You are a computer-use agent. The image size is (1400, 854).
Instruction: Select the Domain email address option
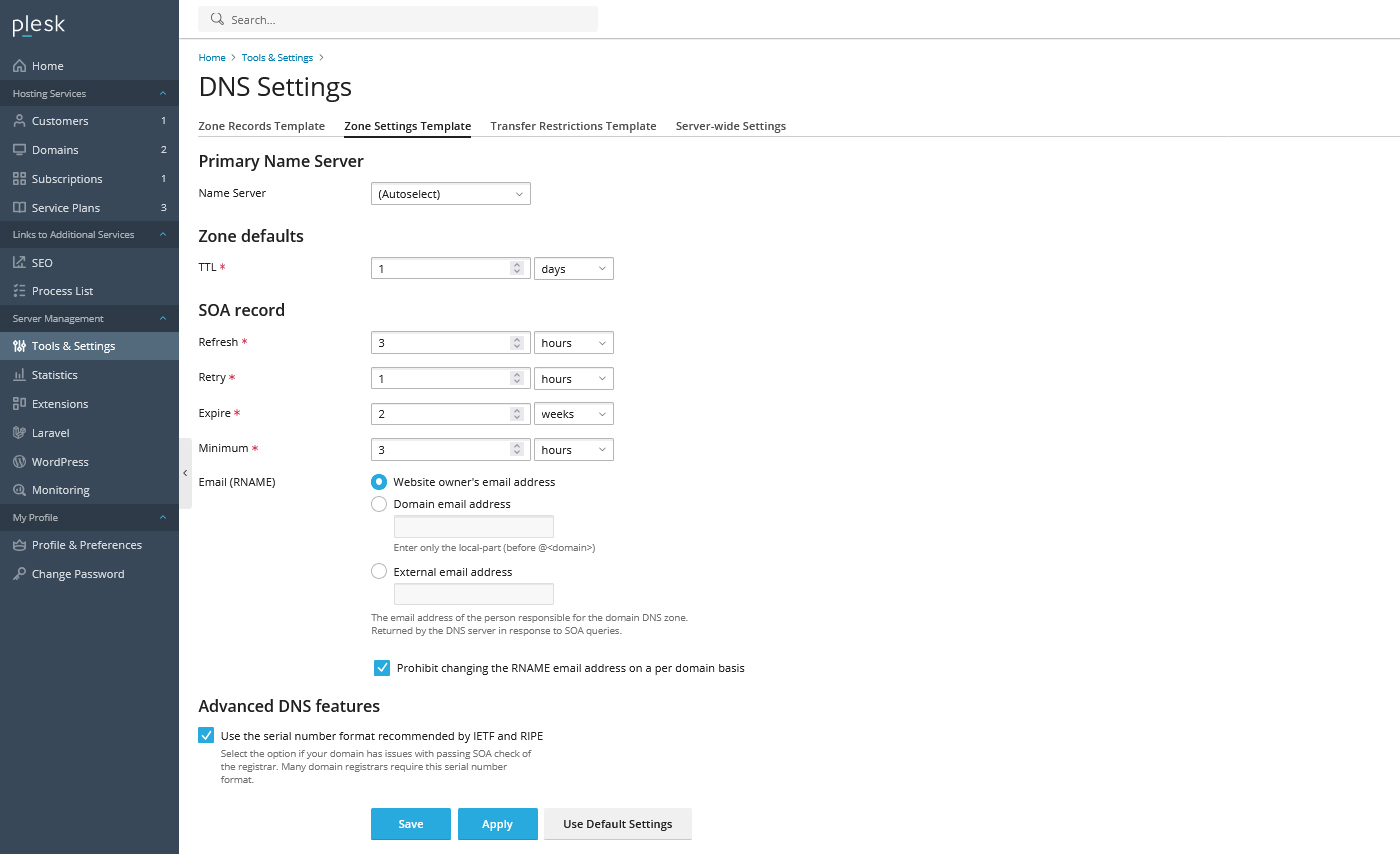379,504
